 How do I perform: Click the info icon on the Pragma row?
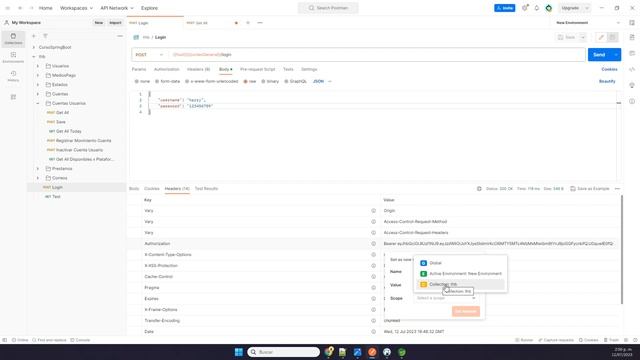click(x=373, y=288)
